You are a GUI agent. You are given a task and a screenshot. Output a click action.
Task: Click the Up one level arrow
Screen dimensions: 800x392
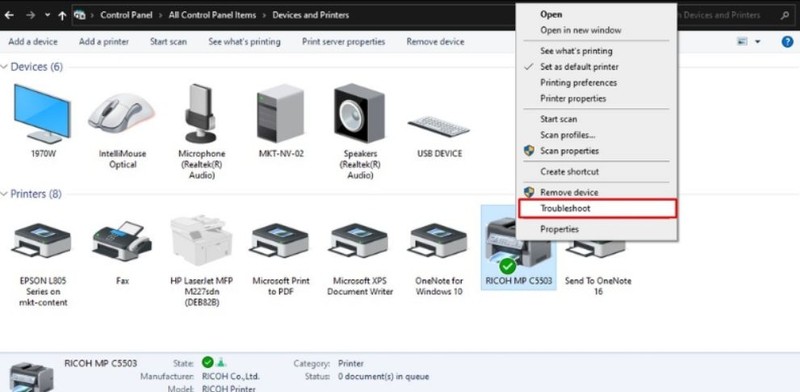[x=62, y=15]
